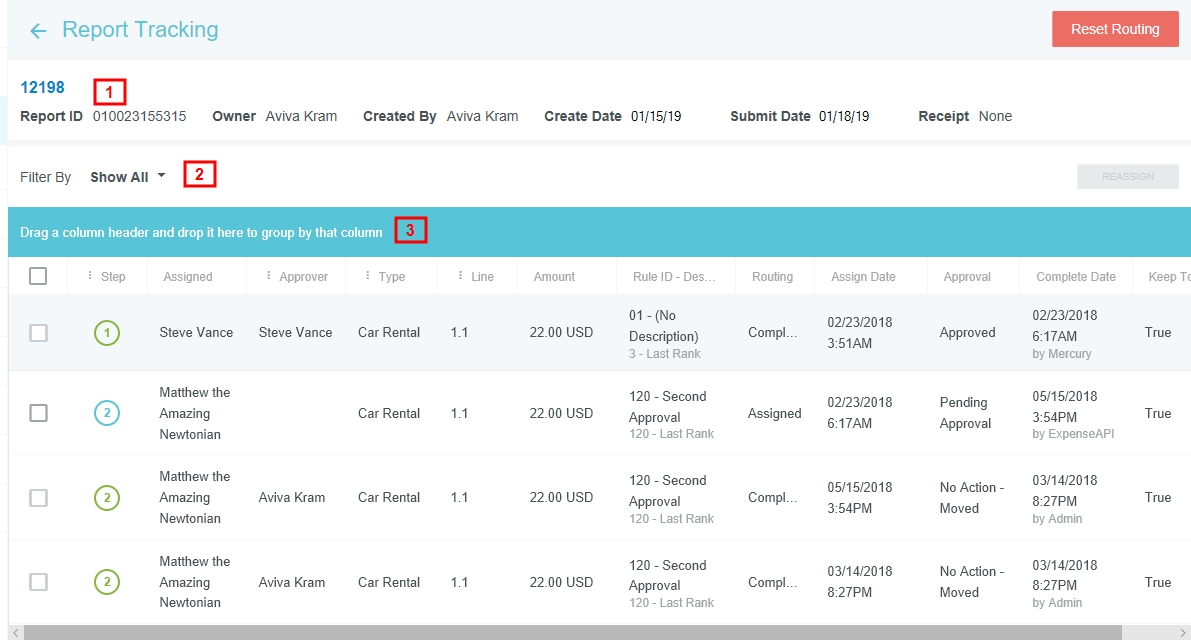Open the Type column menu dots
1191x640 pixels.
(368, 276)
